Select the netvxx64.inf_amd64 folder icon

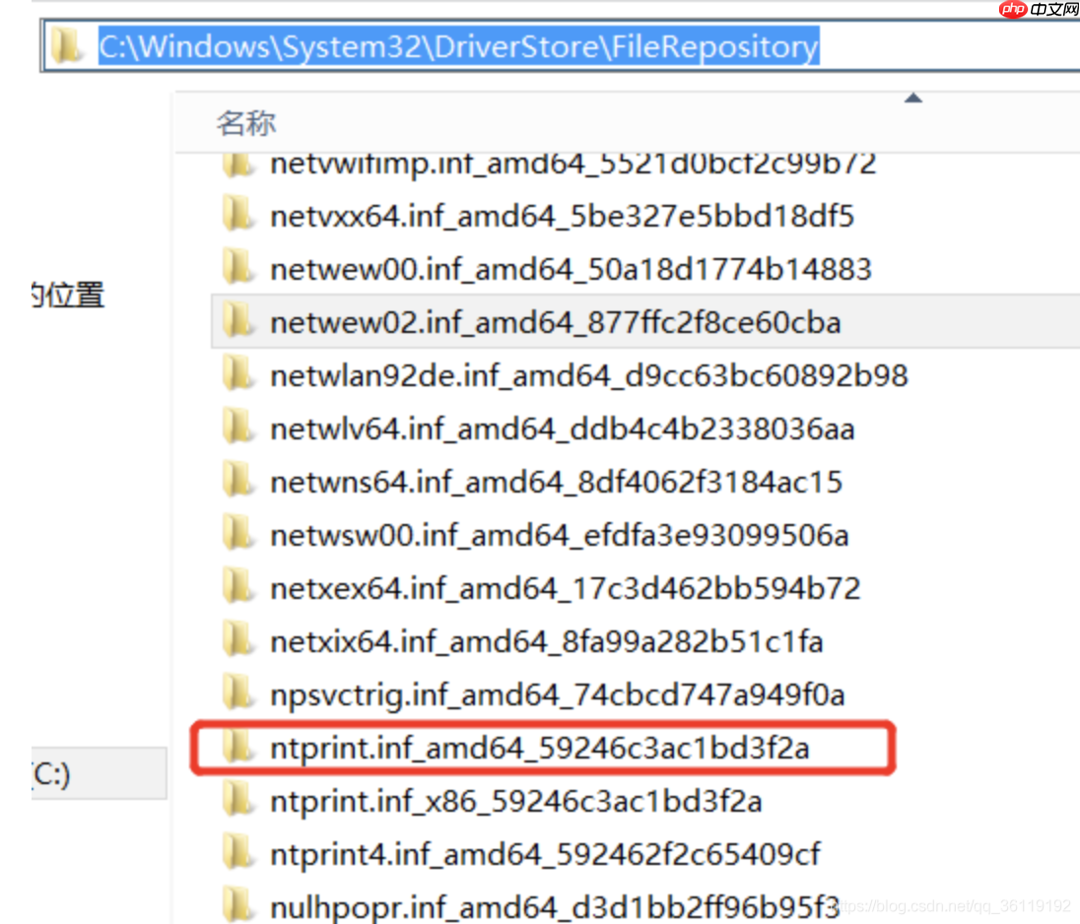pos(238,215)
